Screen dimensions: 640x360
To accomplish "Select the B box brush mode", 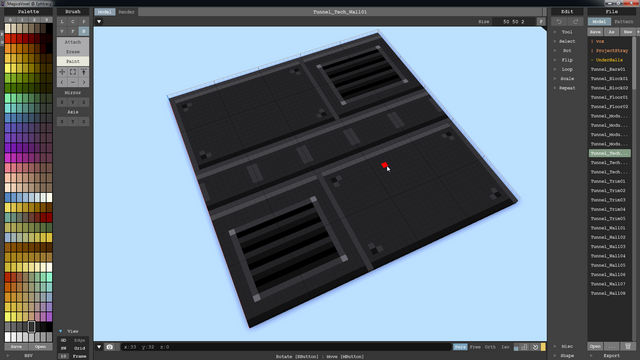I will [84, 31].
